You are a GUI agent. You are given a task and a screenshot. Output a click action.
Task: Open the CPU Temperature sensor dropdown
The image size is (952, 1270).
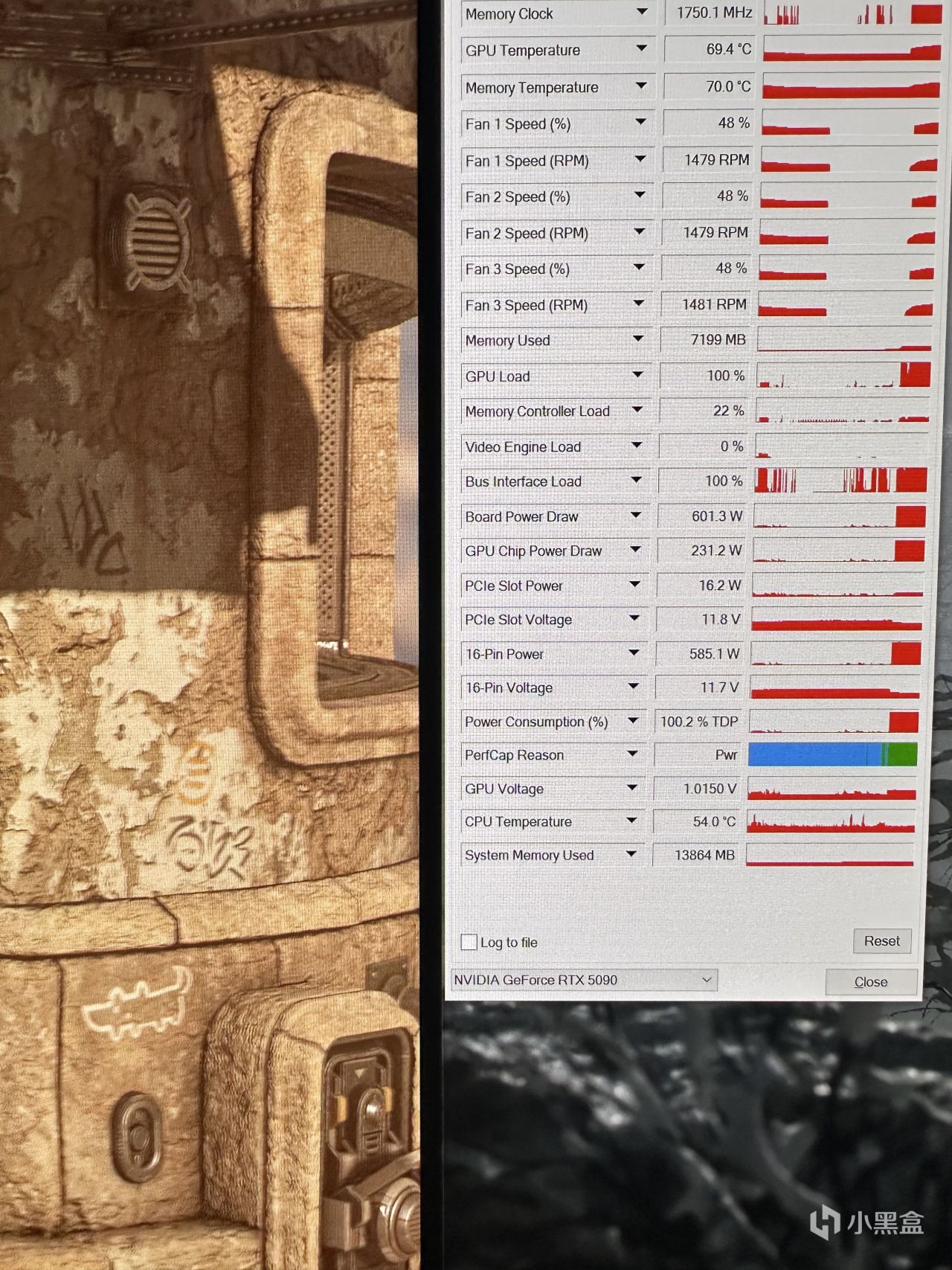(631, 820)
